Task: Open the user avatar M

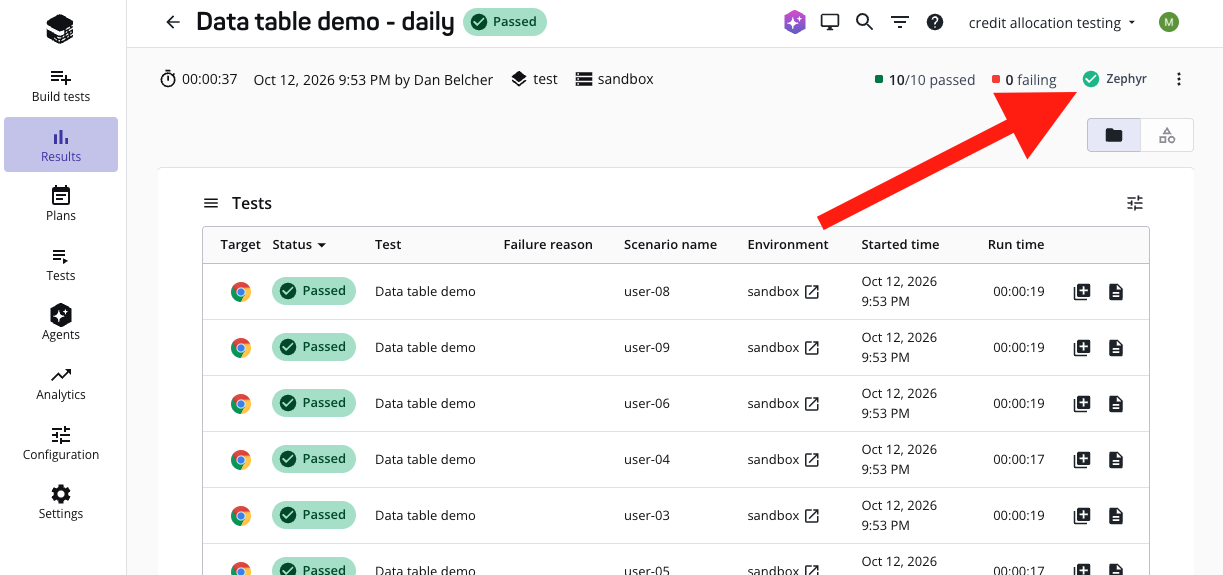Action: [1169, 22]
